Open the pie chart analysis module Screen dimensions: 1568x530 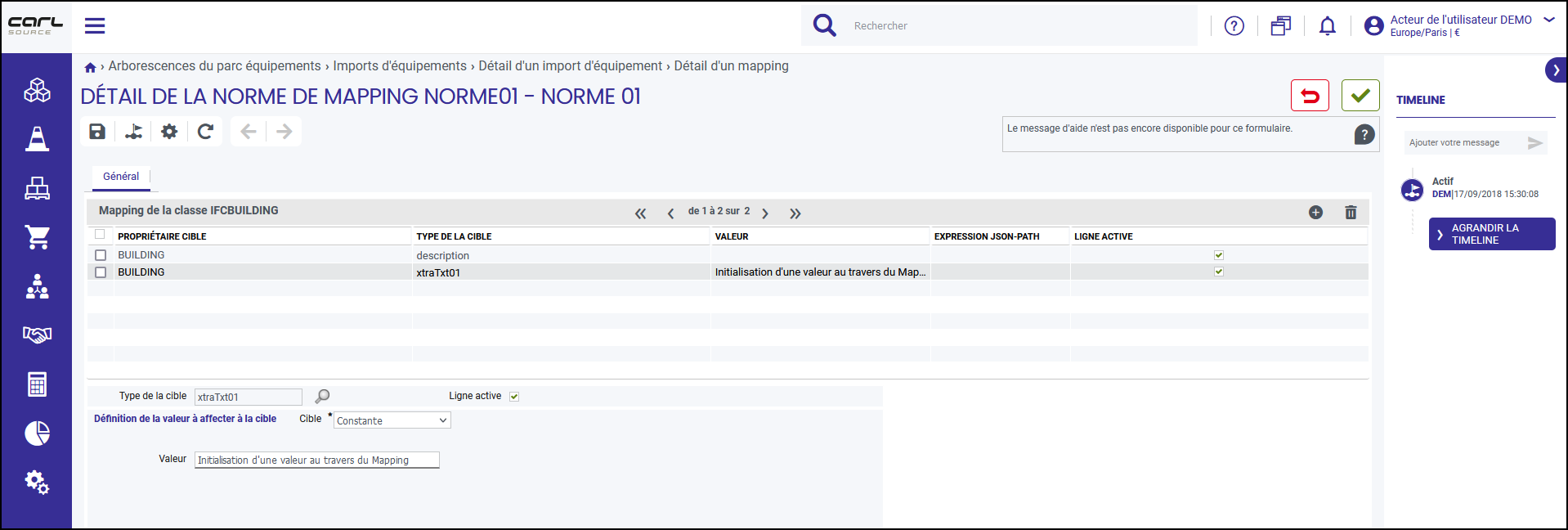coord(37,433)
